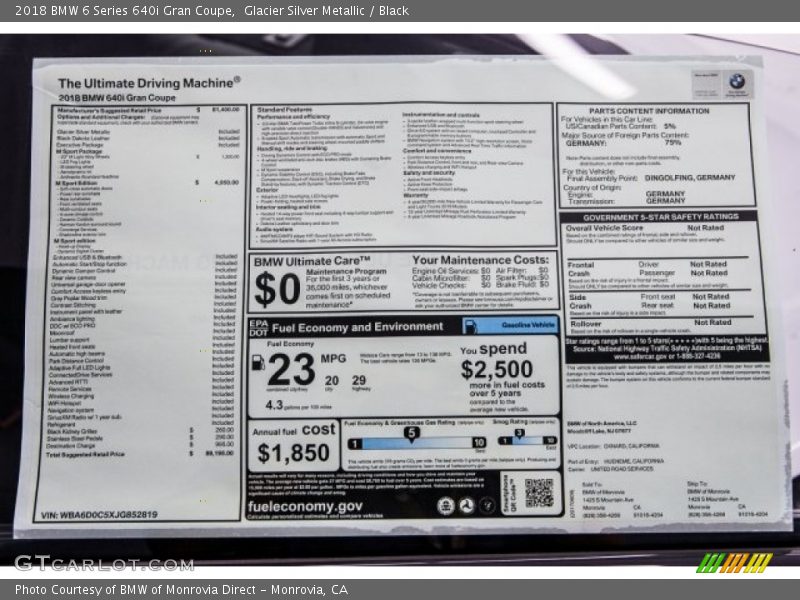
Task: Click 'Glacier Silver Metallic / Black' in the caption
Action: tap(326, 10)
